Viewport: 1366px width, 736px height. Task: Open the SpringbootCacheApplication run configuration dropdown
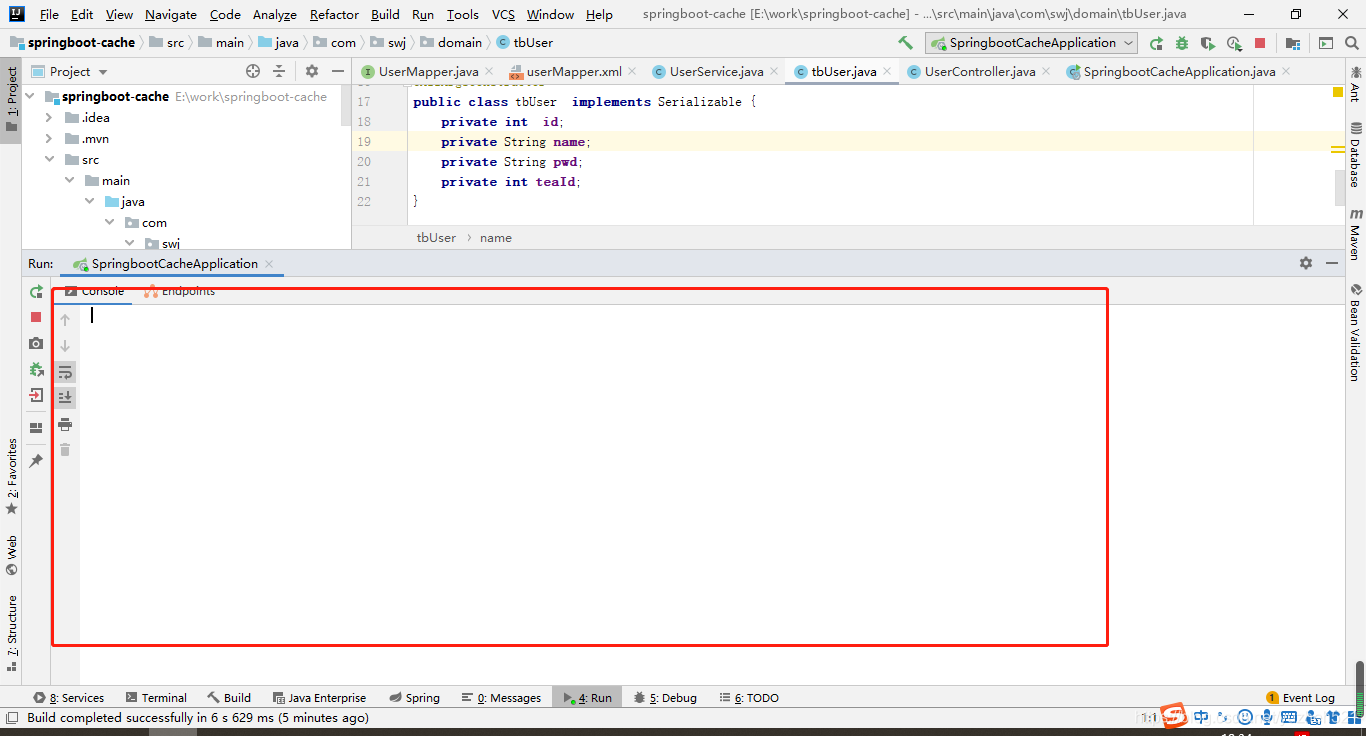1031,43
